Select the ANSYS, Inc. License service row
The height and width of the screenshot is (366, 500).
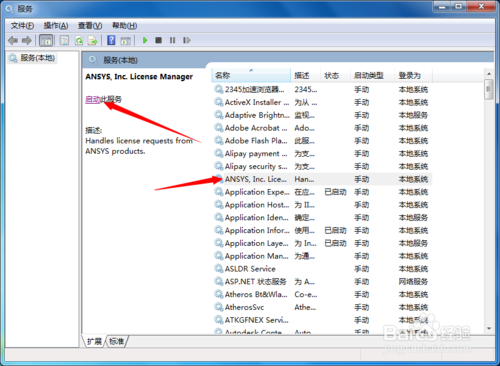[x=322, y=179]
